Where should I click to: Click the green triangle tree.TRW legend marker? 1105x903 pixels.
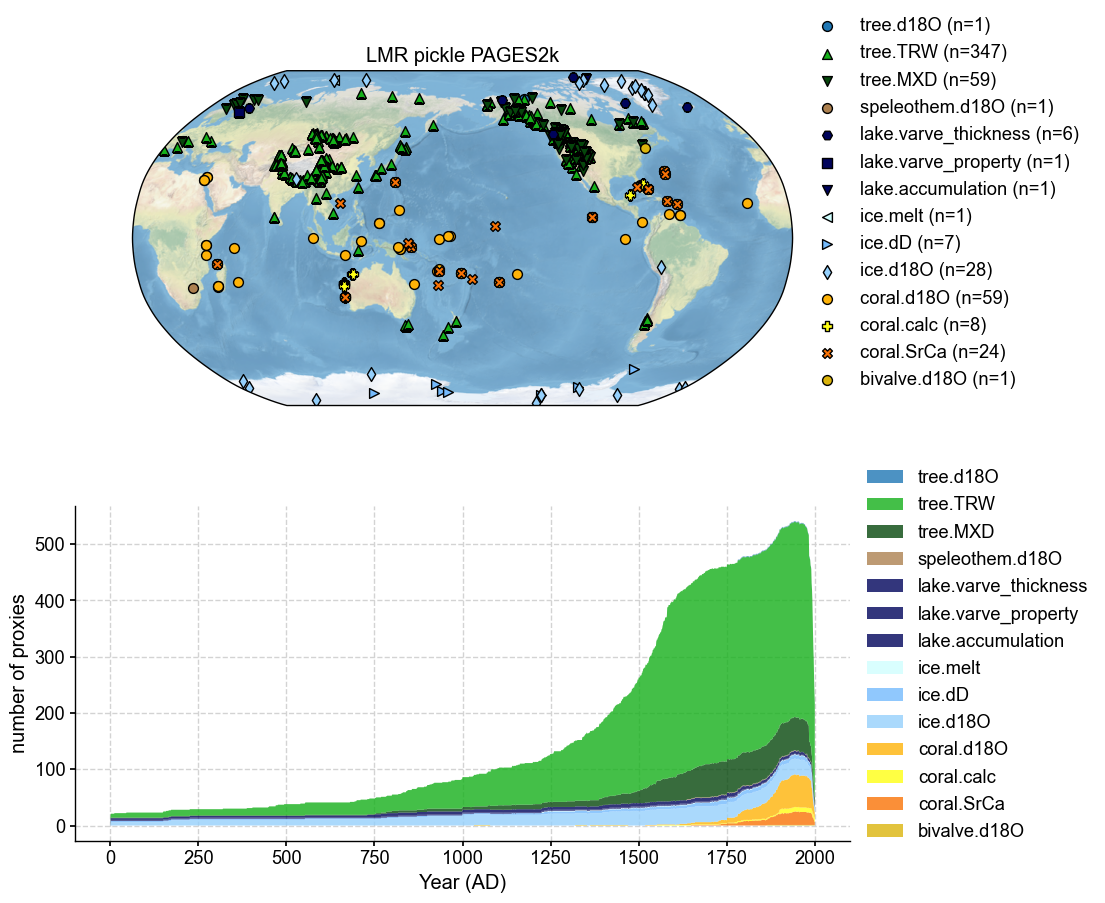pyautogui.click(x=826, y=52)
